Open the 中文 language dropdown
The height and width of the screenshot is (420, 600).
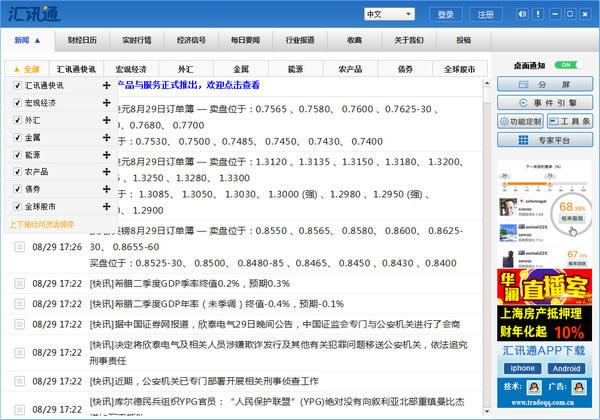click(x=389, y=14)
